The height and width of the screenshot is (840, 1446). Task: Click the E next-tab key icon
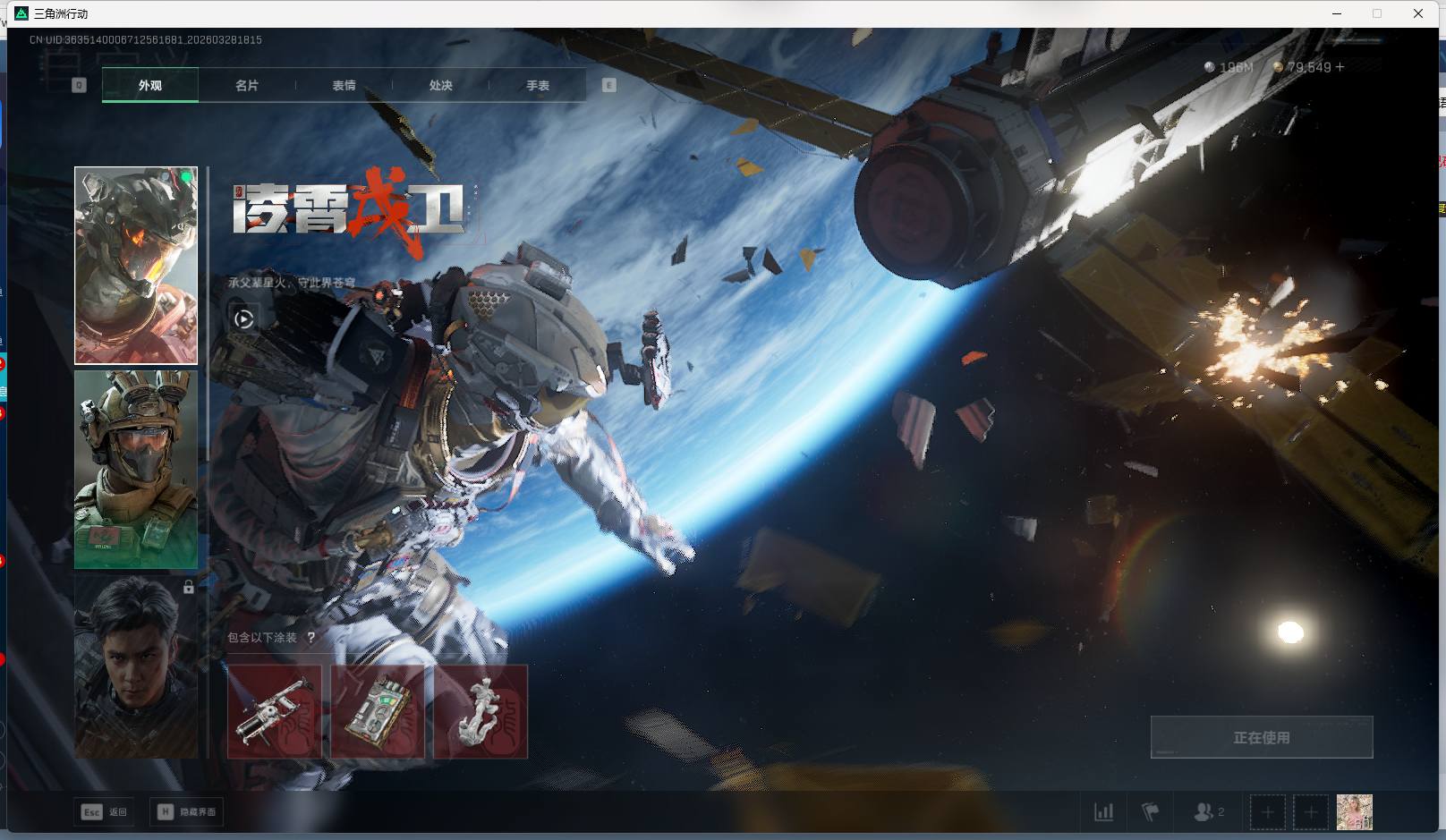609,85
